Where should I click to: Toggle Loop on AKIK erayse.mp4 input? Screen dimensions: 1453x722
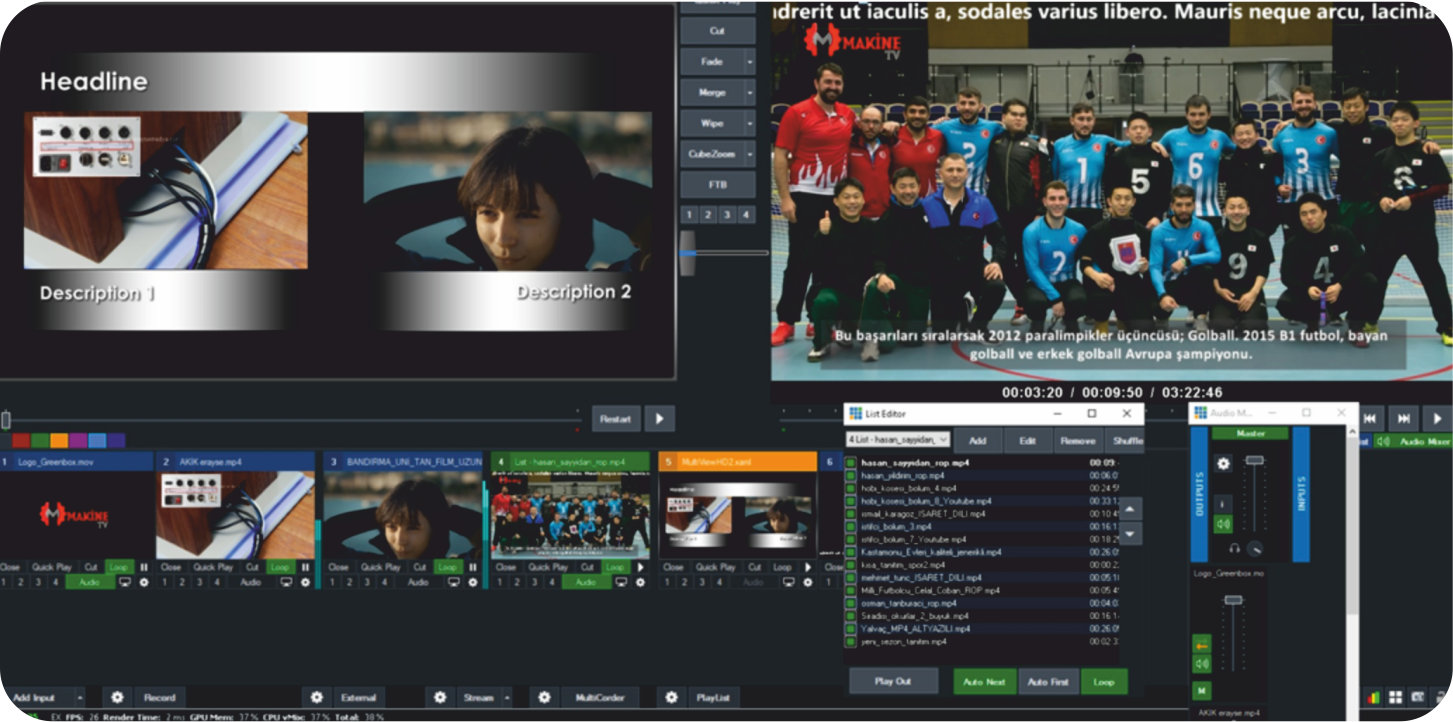282,567
